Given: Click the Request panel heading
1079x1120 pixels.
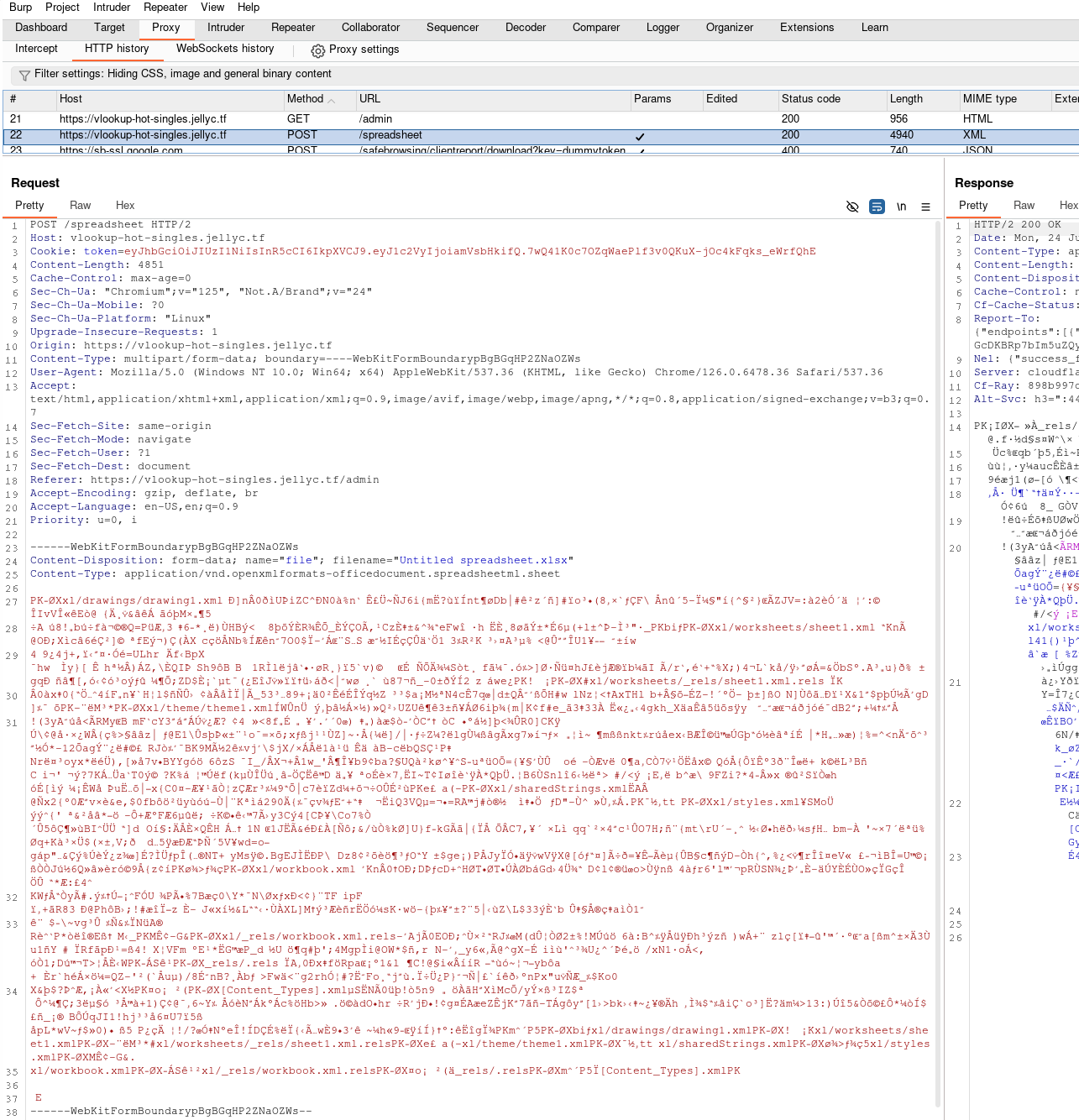Looking at the screenshot, I should click(x=35, y=183).
